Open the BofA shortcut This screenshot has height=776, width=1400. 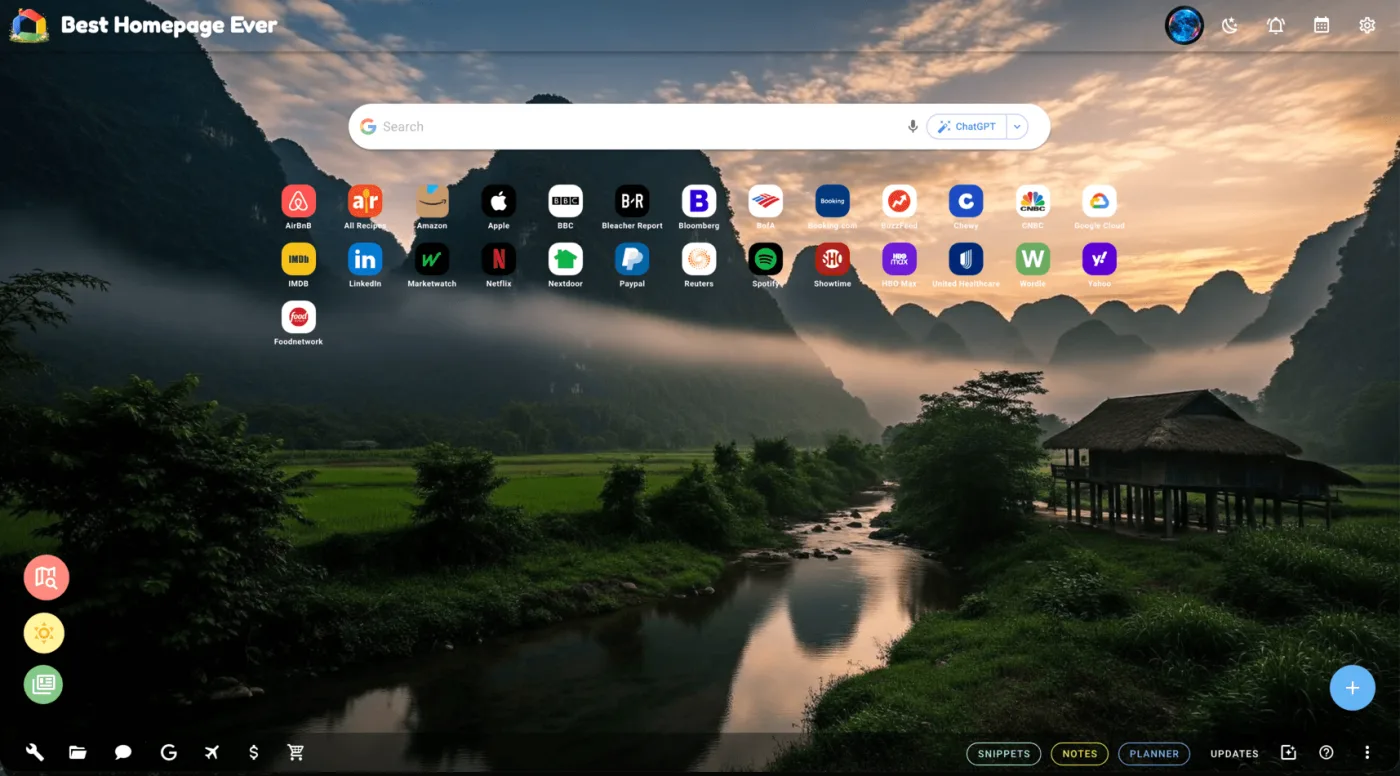point(766,201)
